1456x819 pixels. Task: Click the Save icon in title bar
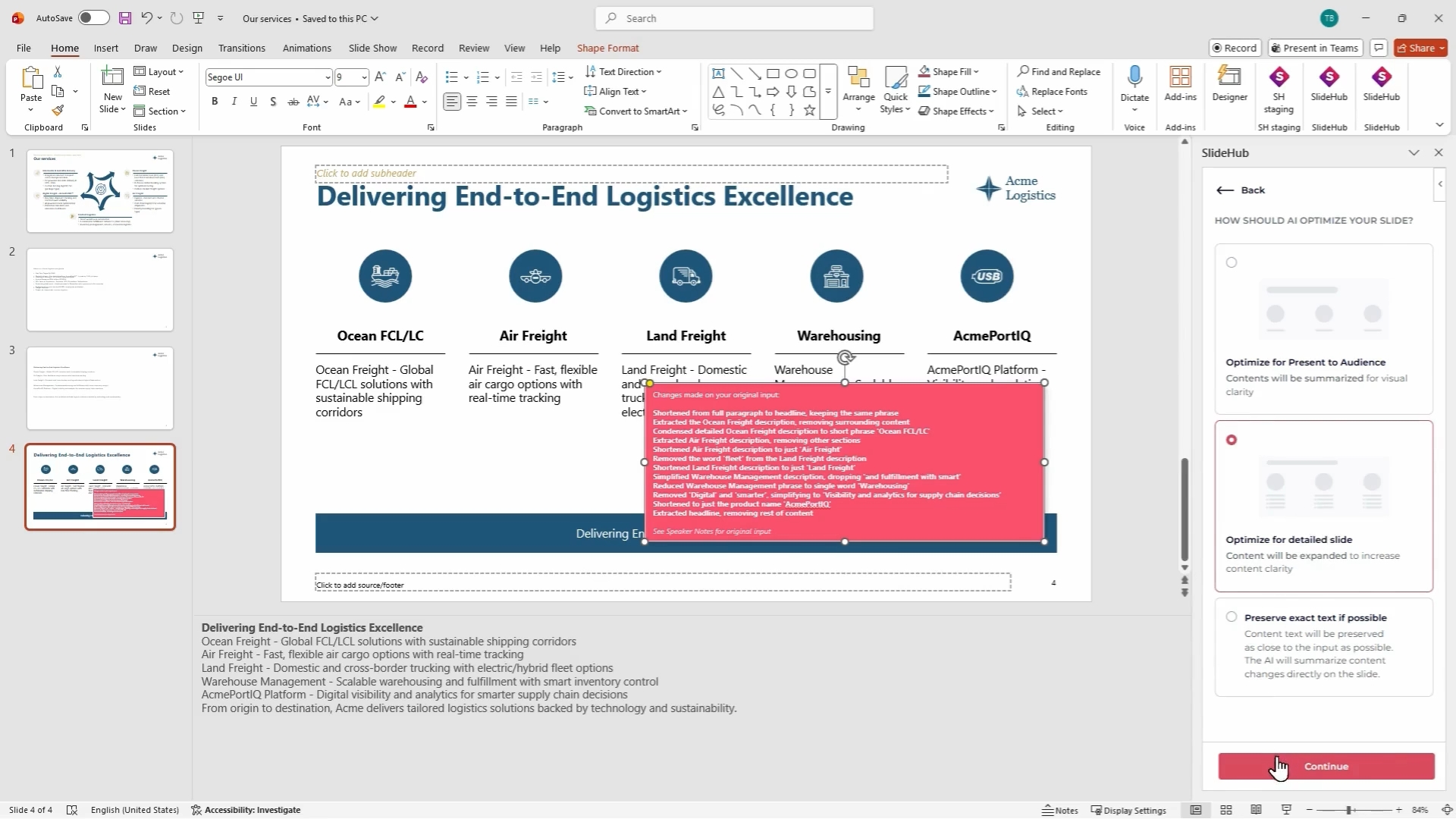(125, 18)
